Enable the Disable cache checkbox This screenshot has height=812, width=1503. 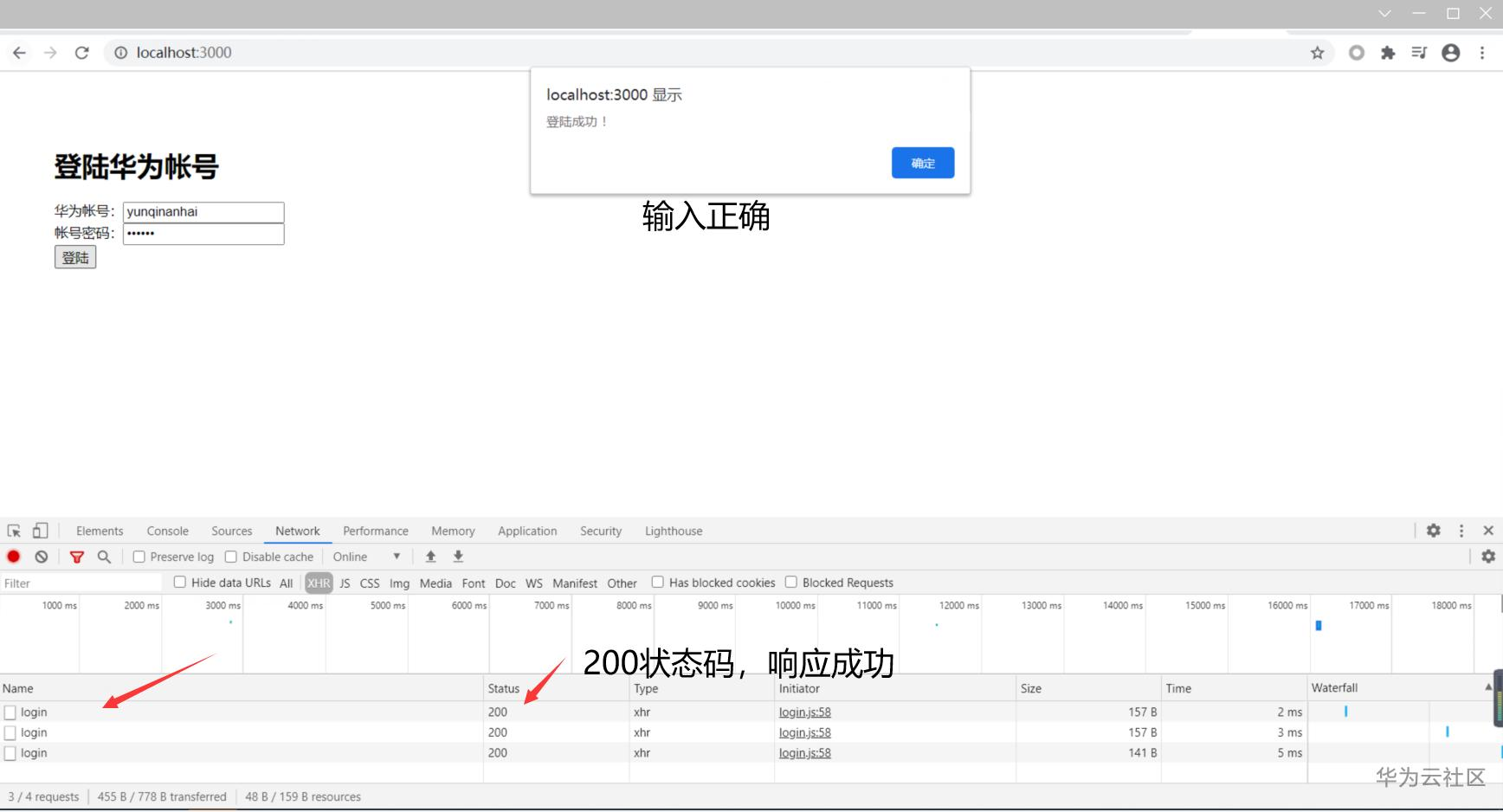coord(231,557)
